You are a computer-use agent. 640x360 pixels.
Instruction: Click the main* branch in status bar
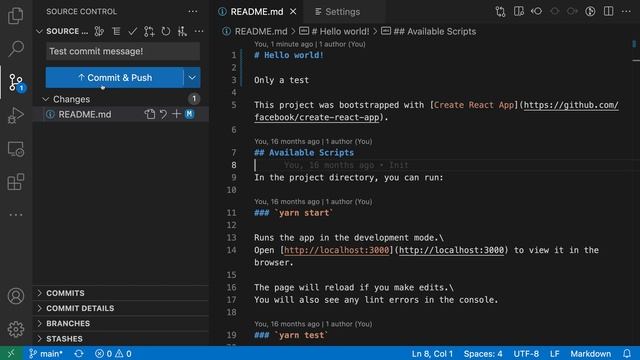click(x=46, y=353)
